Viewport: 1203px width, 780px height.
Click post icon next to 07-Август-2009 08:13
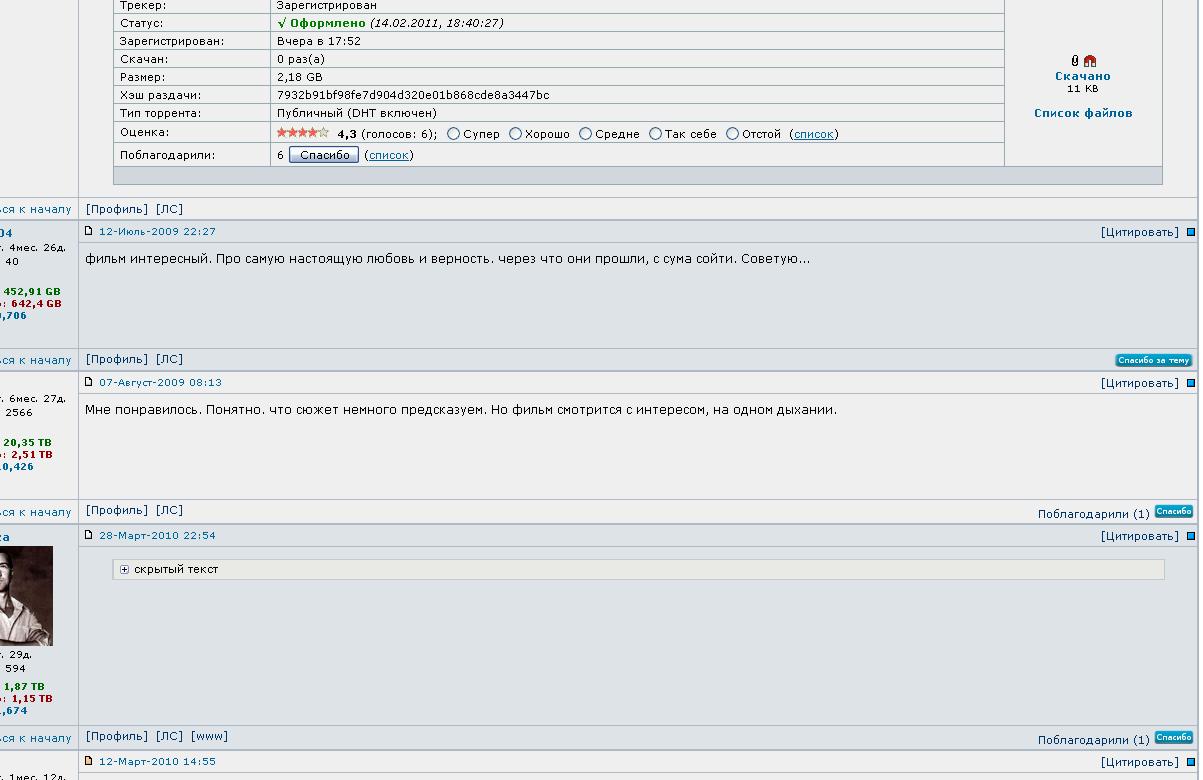tap(88, 382)
